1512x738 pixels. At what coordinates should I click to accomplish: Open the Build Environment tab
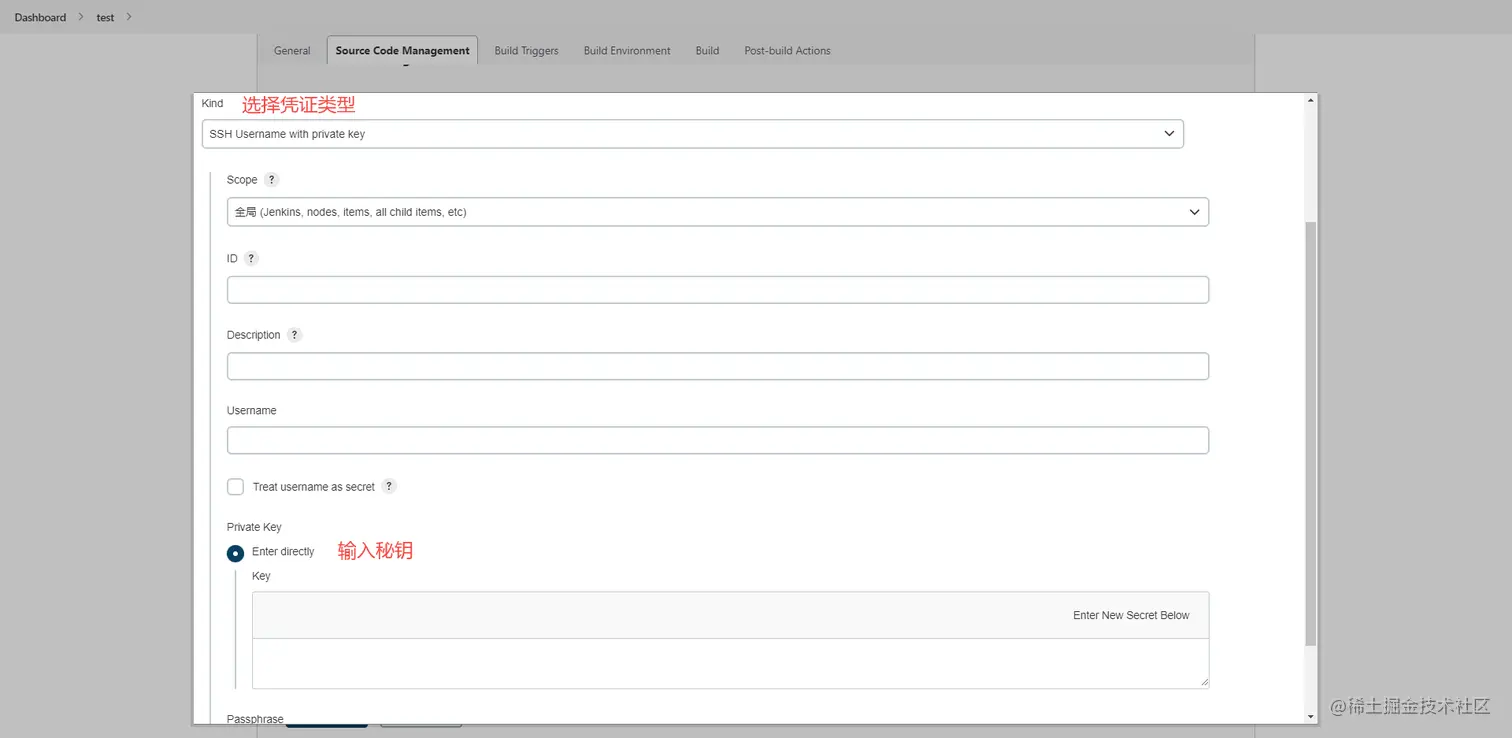627,50
